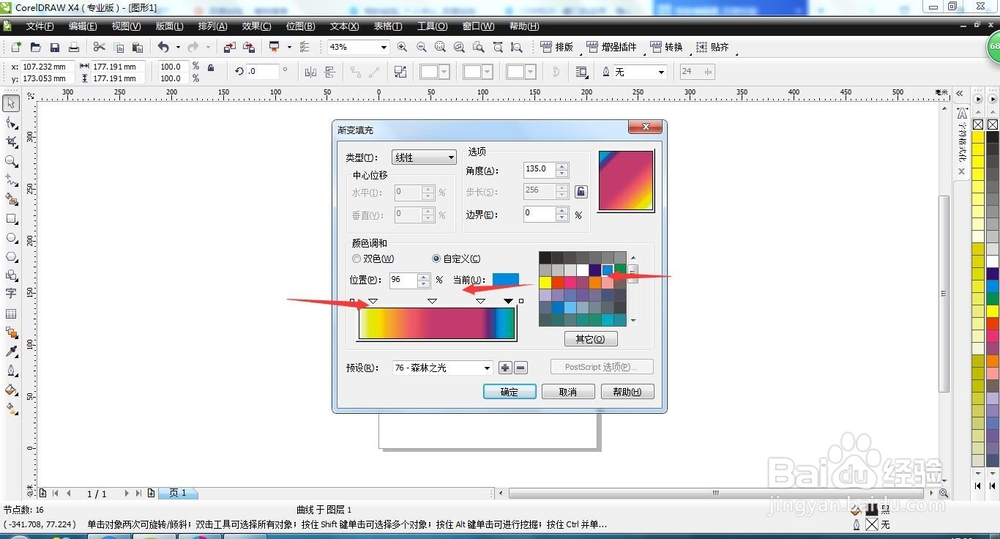Click the 帮助 button in the dialog

[627, 392]
